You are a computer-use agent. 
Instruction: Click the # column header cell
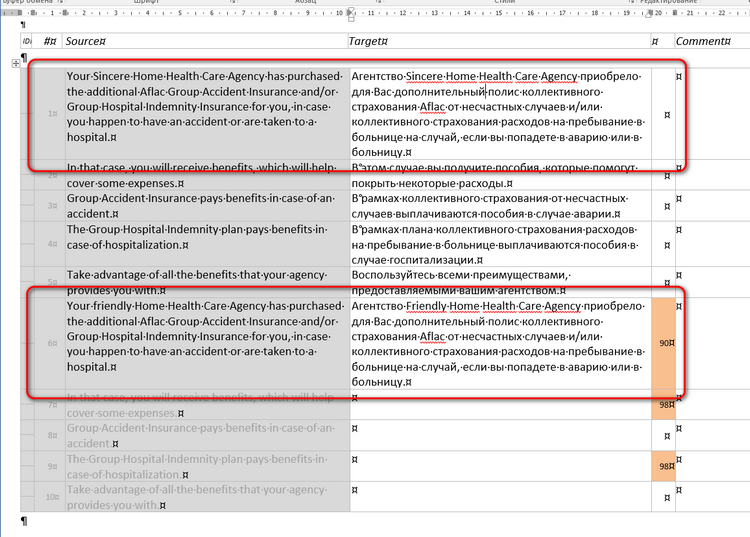click(x=49, y=41)
